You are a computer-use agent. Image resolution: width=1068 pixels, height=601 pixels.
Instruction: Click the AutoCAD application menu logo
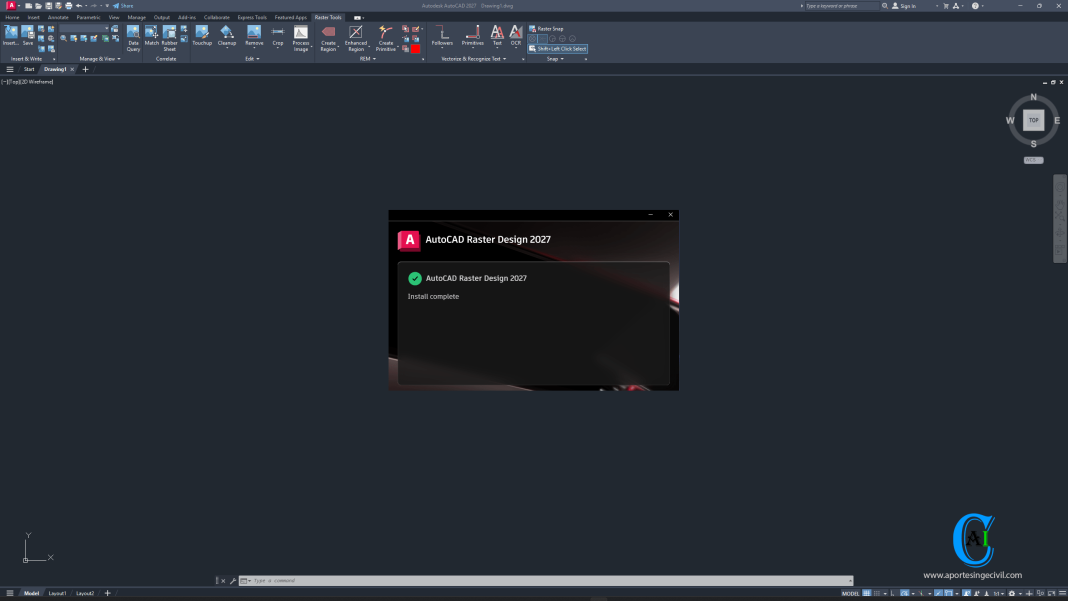pyautogui.click(x=11, y=5)
